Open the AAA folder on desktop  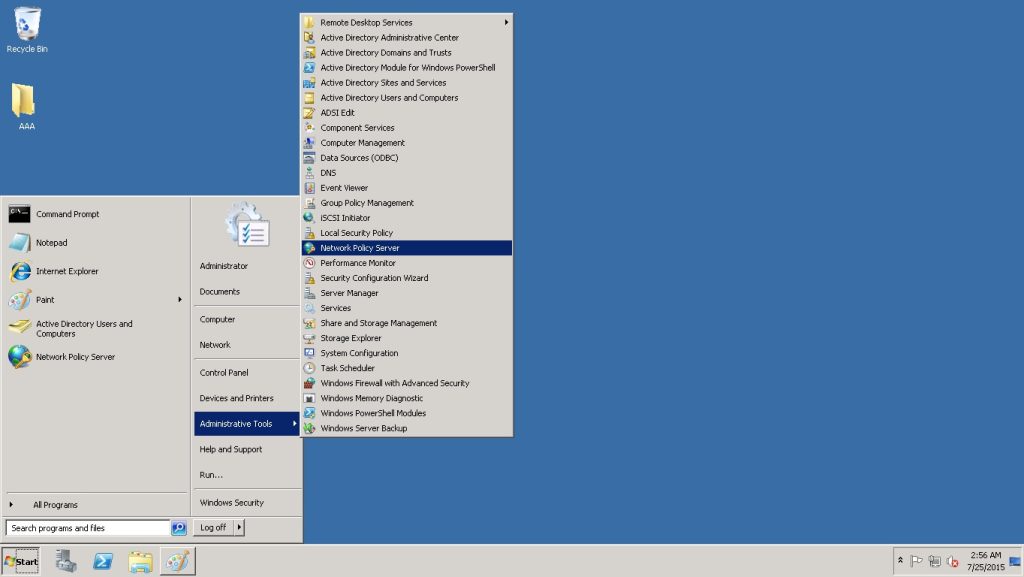click(24, 101)
